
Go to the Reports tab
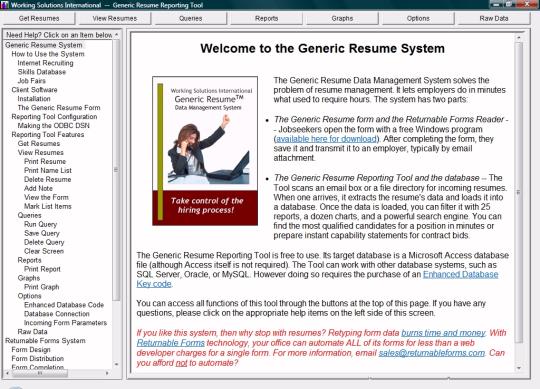[x=266, y=18]
